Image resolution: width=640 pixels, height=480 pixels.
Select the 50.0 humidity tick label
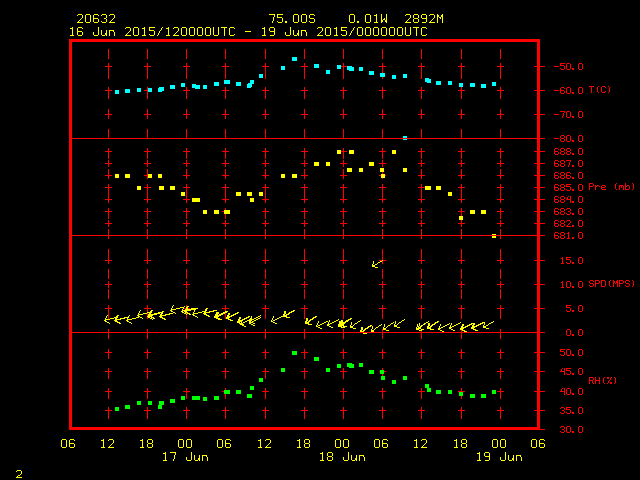coord(571,353)
